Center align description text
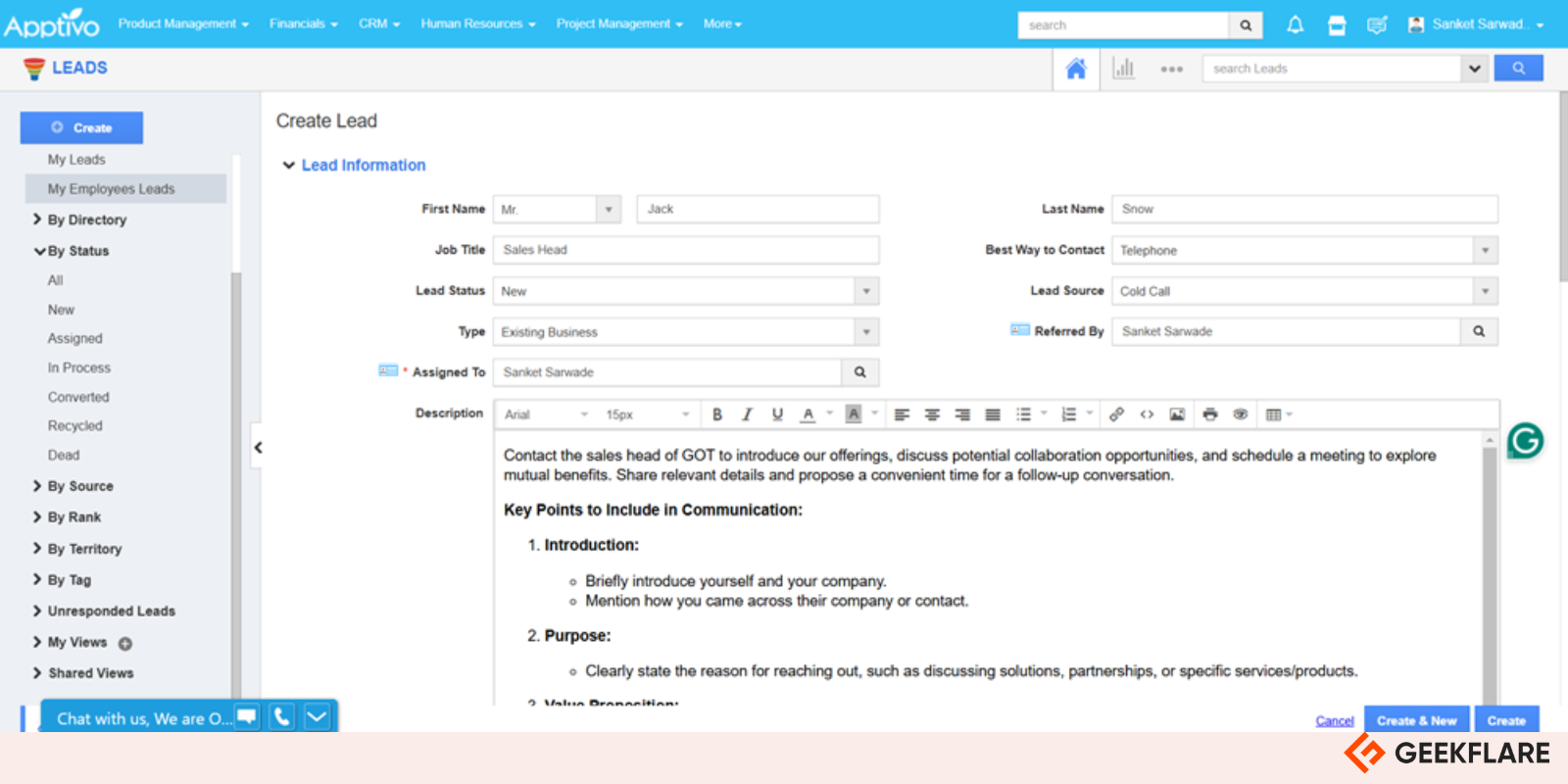1568x784 pixels. pyautogui.click(x=932, y=415)
